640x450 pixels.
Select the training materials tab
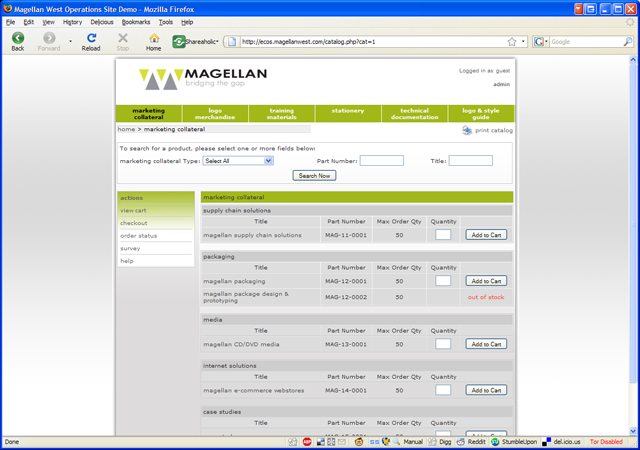282,114
